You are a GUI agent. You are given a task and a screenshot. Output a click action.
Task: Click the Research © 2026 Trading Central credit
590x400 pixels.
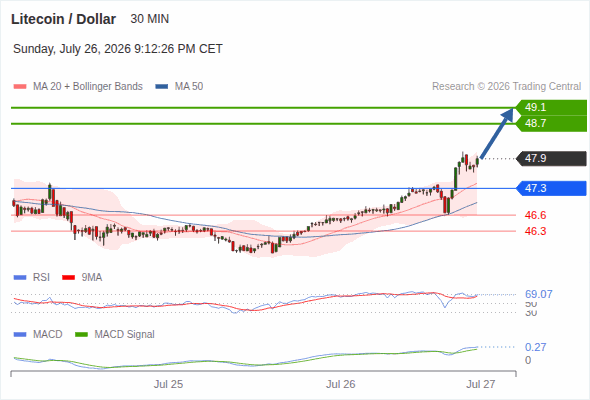pyautogui.click(x=506, y=87)
